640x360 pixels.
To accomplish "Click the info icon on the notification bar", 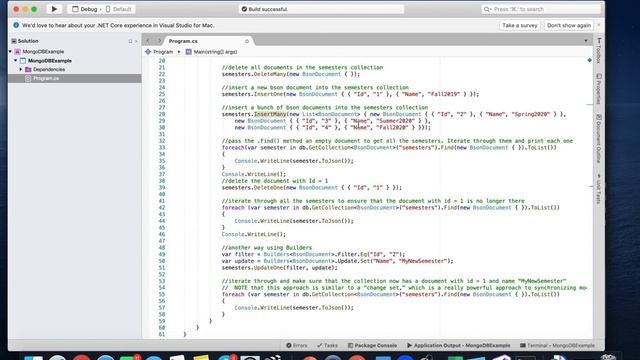I will coord(16,25).
